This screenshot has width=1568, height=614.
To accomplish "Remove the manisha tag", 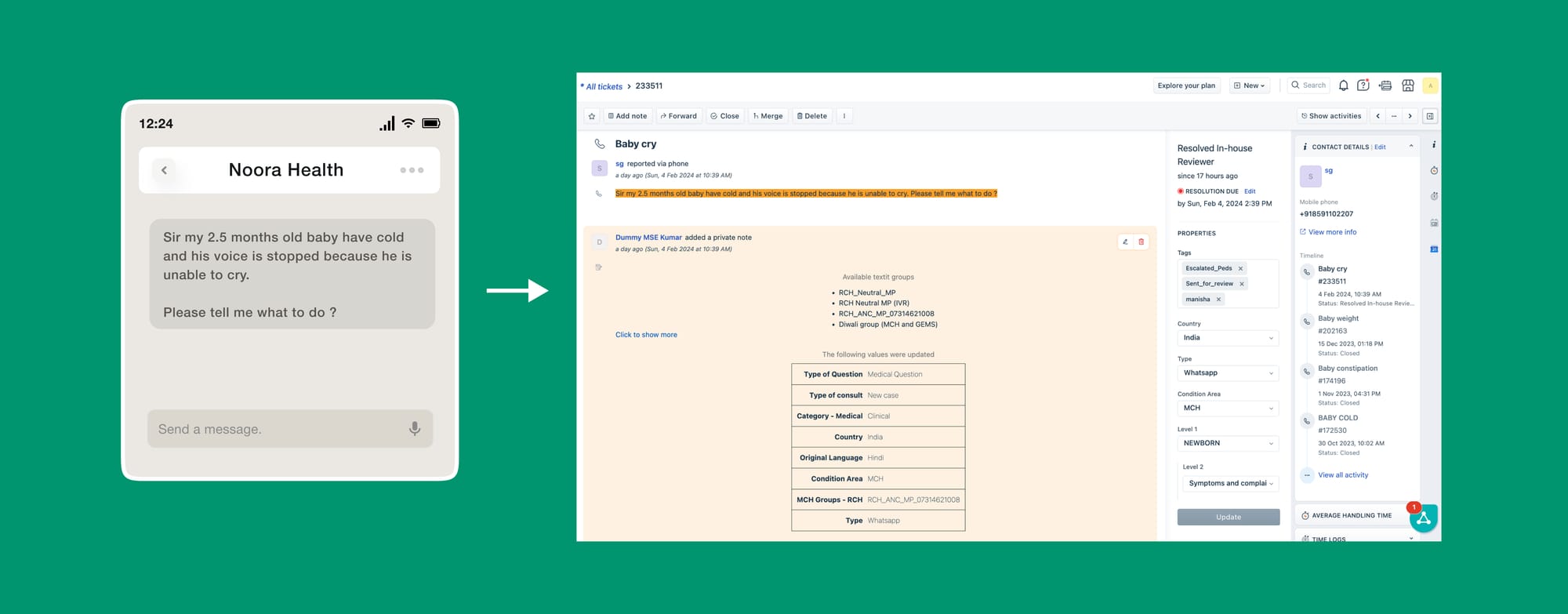I will 1218,300.
